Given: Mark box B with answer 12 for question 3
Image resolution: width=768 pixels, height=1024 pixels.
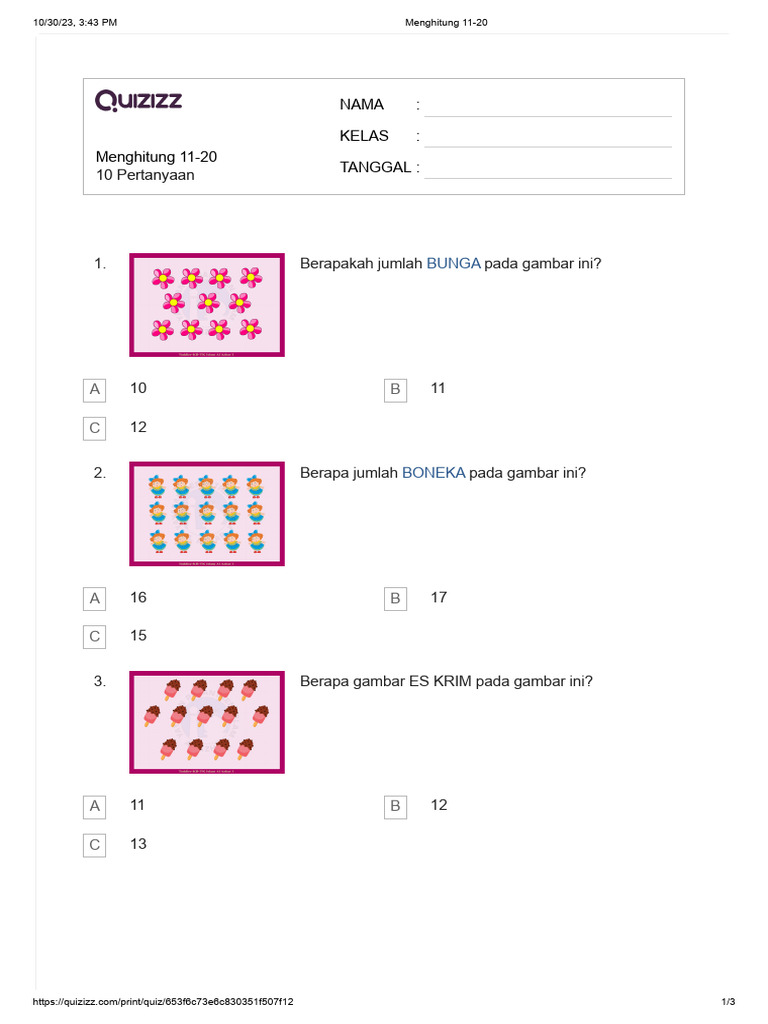Looking at the screenshot, I should [395, 807].
